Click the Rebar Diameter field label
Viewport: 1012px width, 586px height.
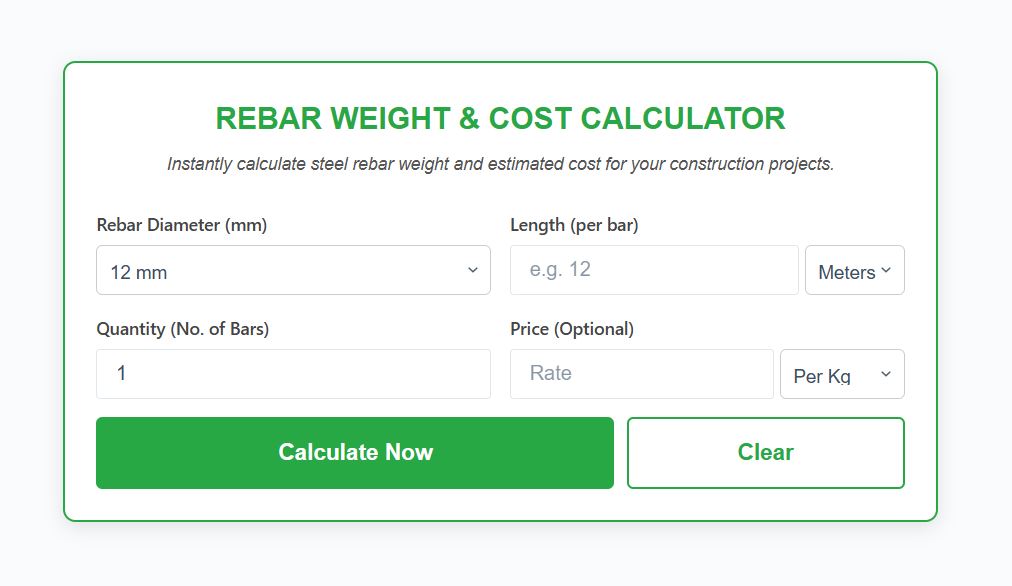[x=181, y=225]
